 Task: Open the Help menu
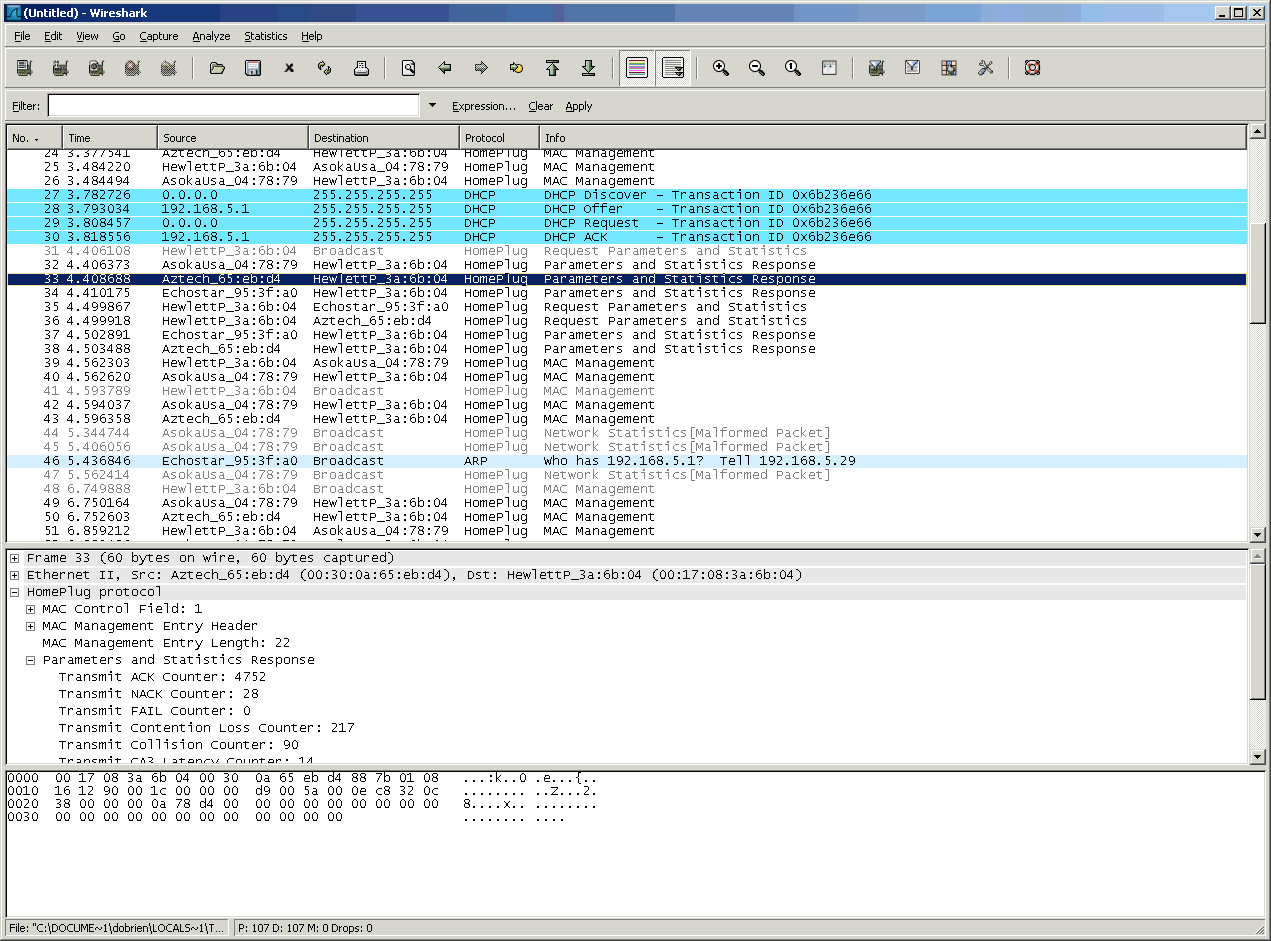pyautogui.click(x=312, y=36)
